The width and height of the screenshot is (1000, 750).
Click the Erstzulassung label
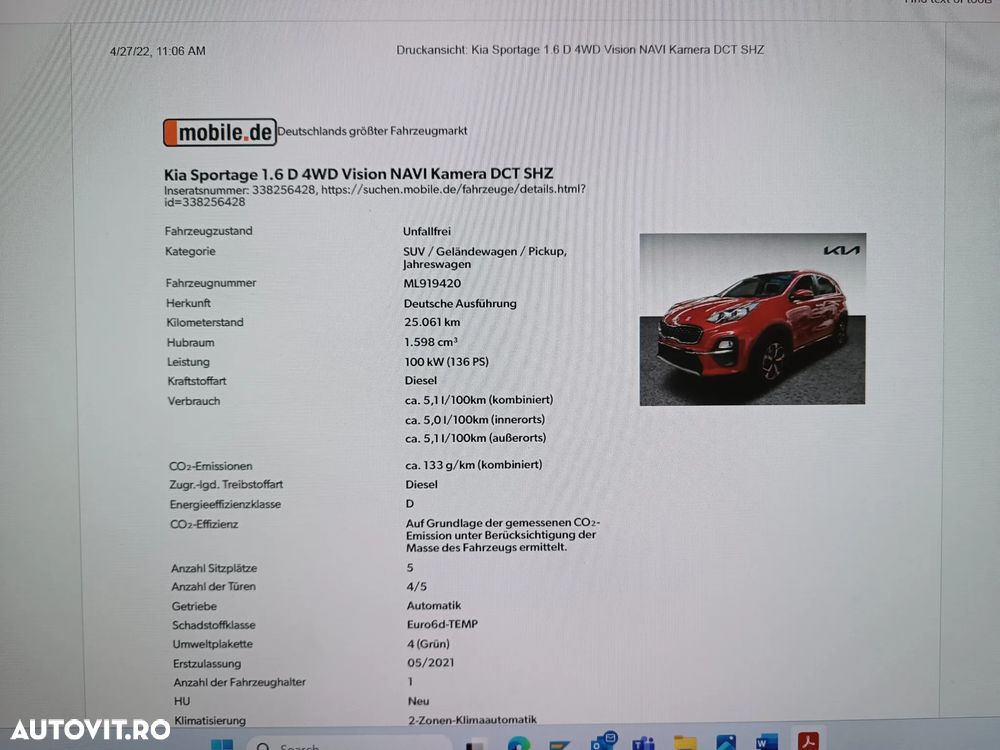click(207, 664)
